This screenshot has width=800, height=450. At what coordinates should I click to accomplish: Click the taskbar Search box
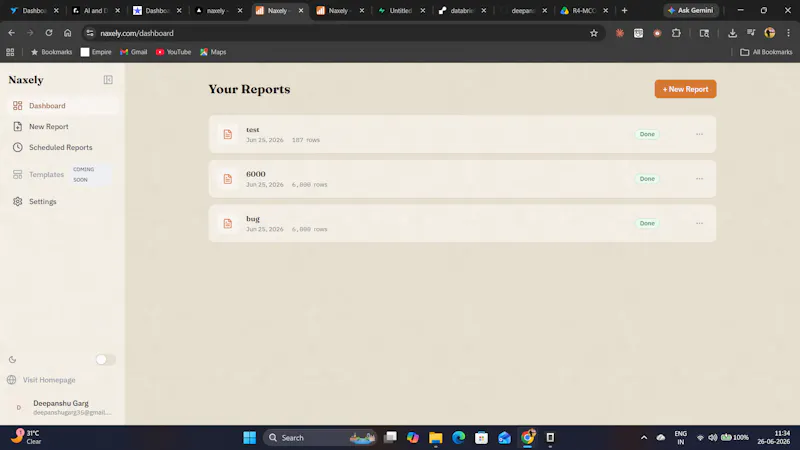(320, 438)
